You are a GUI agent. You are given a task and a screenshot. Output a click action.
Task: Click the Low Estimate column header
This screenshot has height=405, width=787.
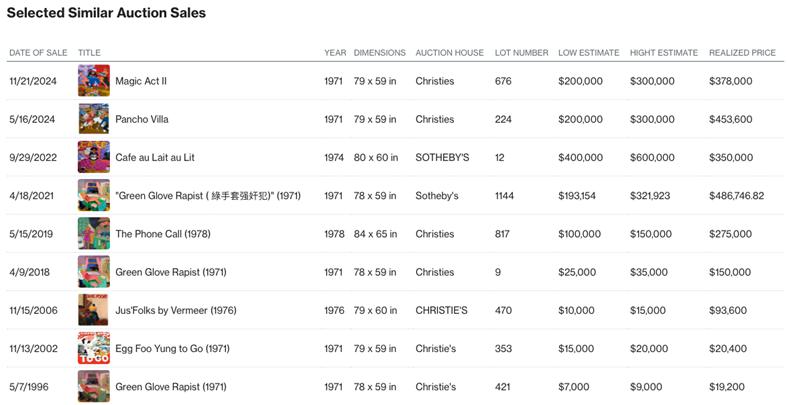click(x=588, y=53)
